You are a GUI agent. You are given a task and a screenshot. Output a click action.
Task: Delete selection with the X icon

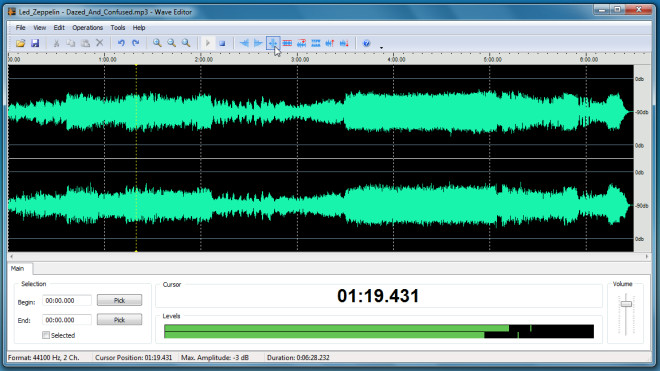tap(100, 43)
